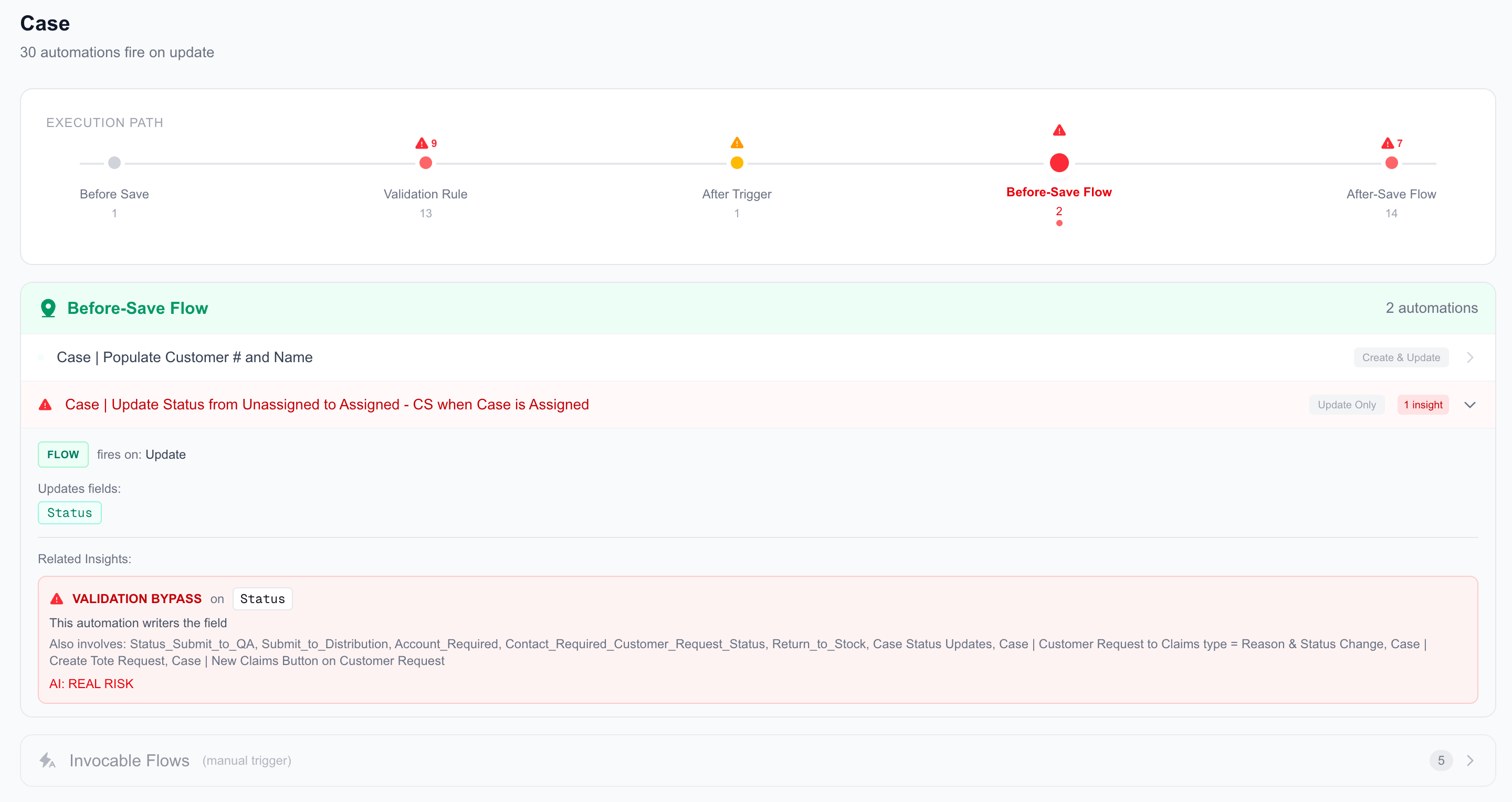Image resolution: width=1512 pixels, height=802 pixels.
Task: Open the 1 insight badge
Action: [x=1423, y=404]
